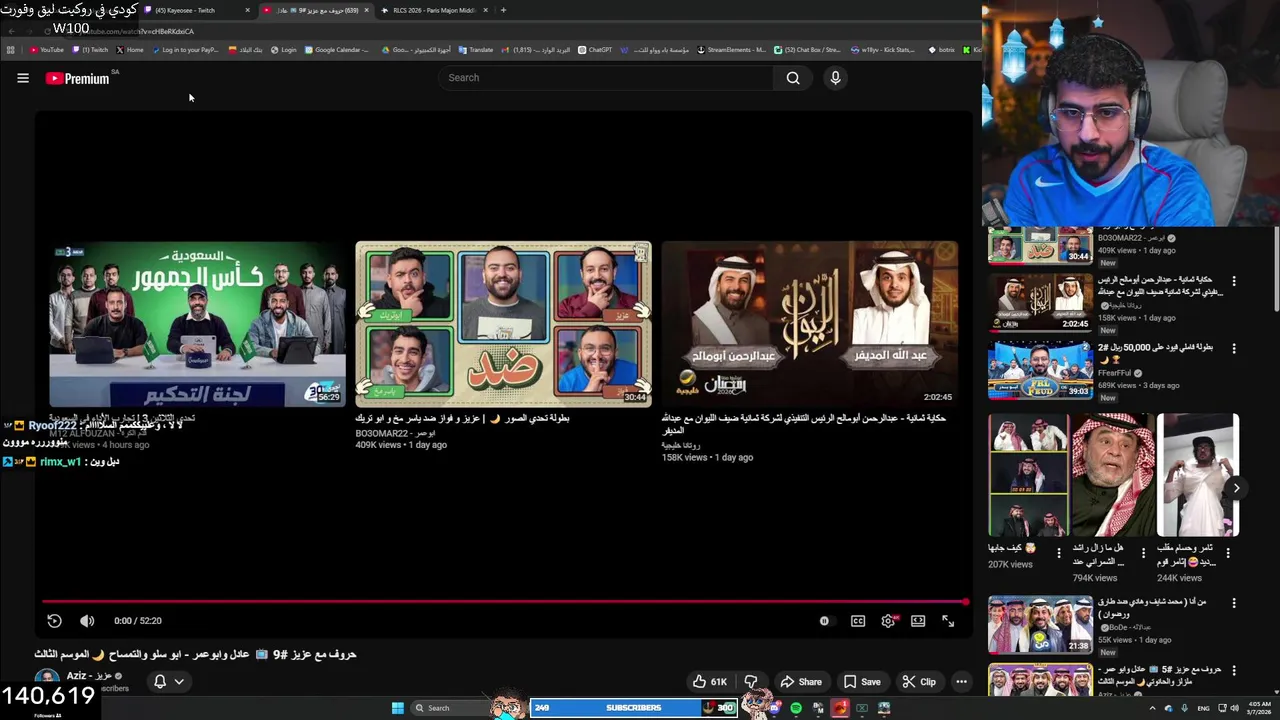Open Short with 207K views
Image resolution: width=1280 pixels, height=720 pixels.
coord(1028,475)
